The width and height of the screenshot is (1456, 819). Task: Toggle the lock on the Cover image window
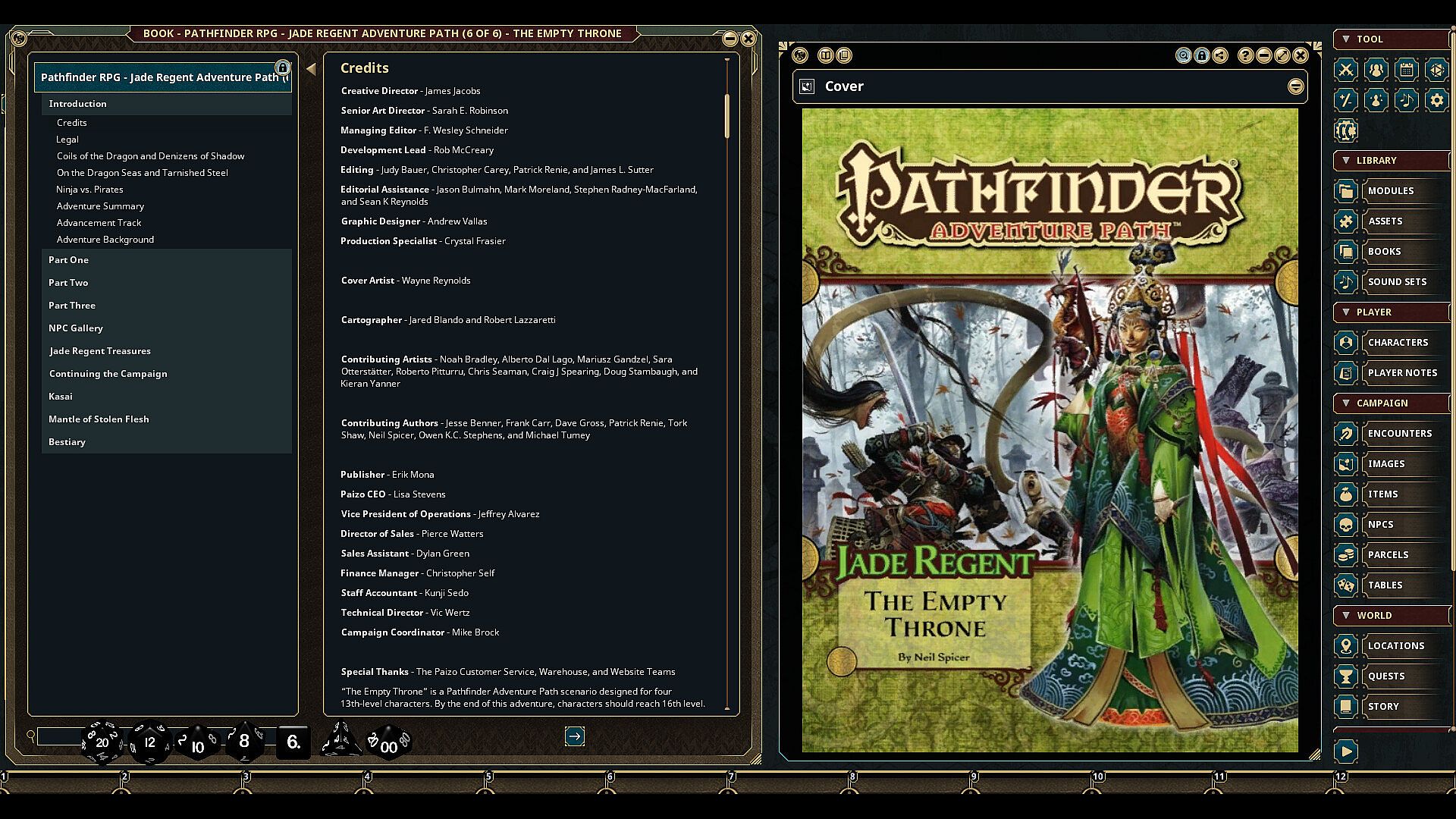point(1202,55)
